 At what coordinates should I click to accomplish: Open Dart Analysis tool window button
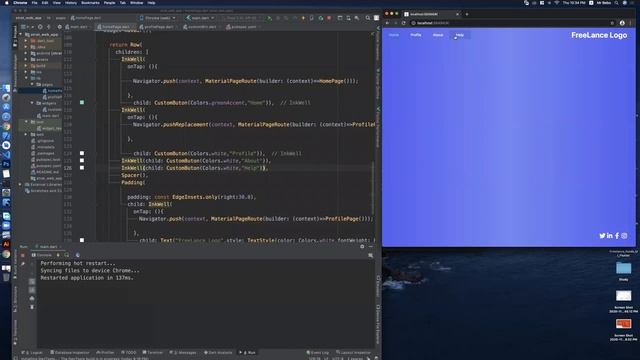click(x=218, y=352)
